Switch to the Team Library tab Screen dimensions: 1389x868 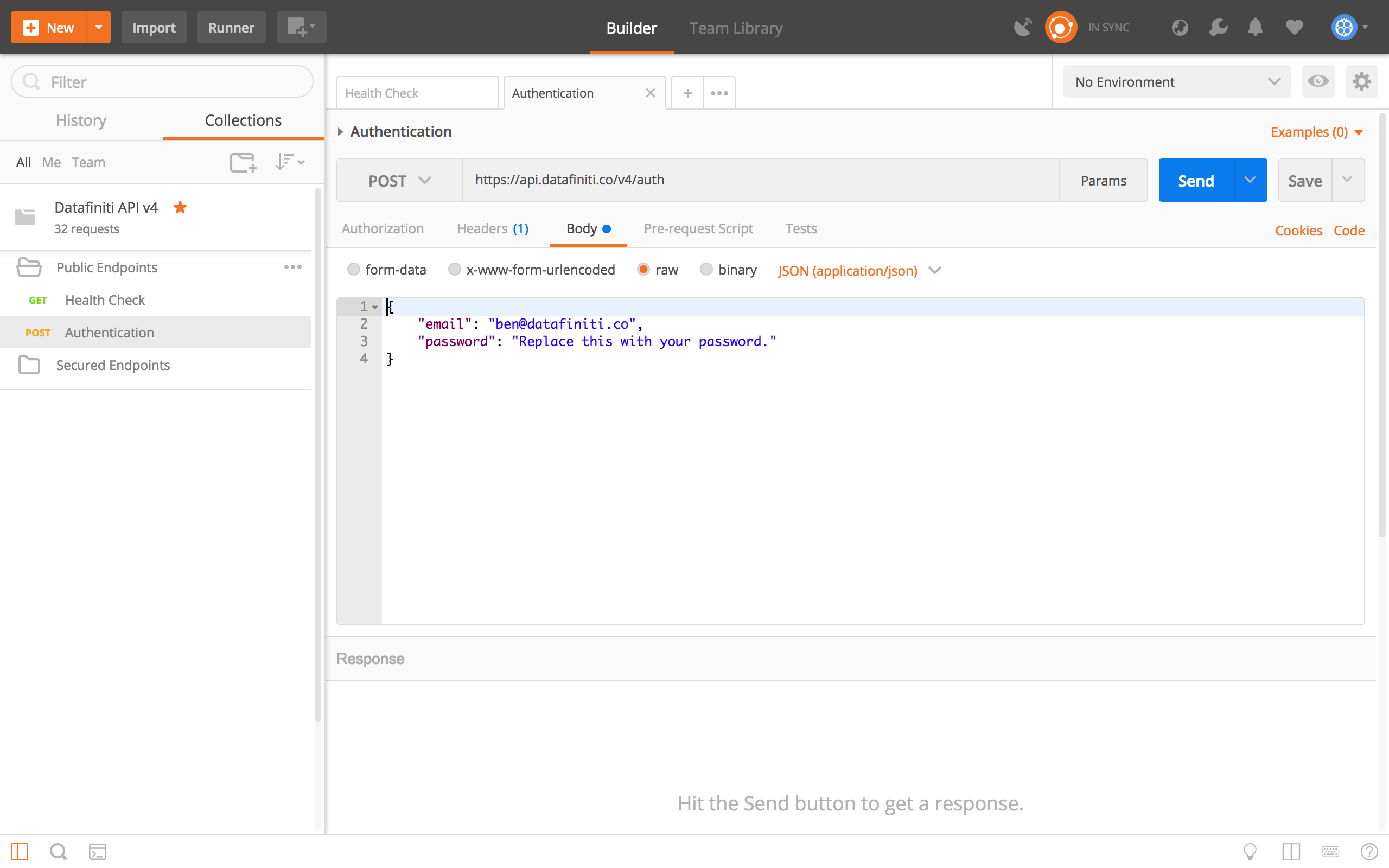tap(736, 28)
